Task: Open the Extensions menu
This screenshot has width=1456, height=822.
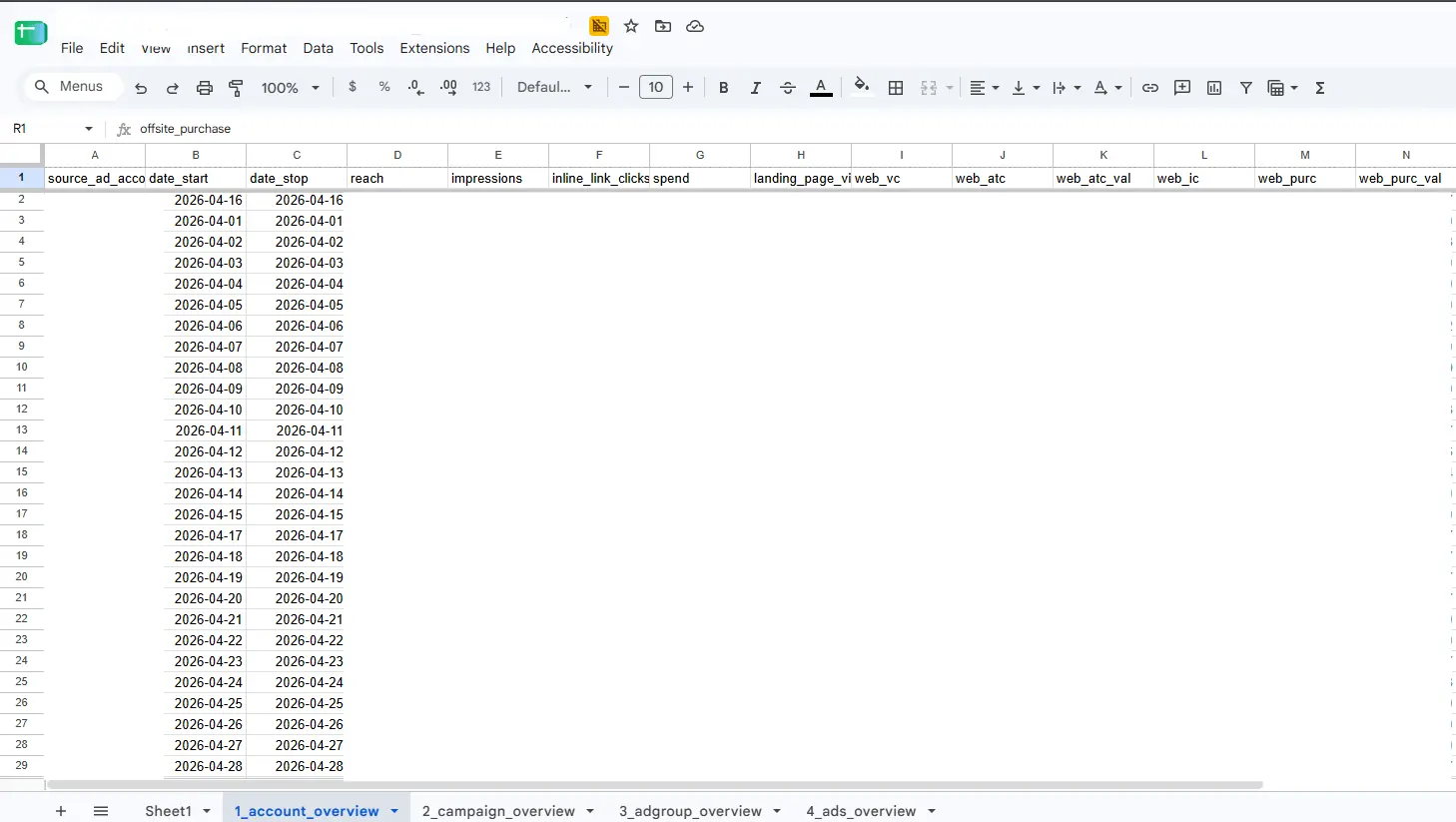Action: [x=434, y=48]
